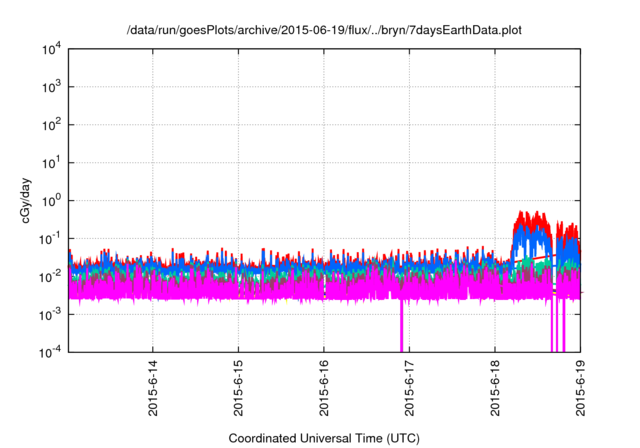Click the 2015-6-14 date label
Viewport: 640px width, 448px height.
tap(153, 388)
